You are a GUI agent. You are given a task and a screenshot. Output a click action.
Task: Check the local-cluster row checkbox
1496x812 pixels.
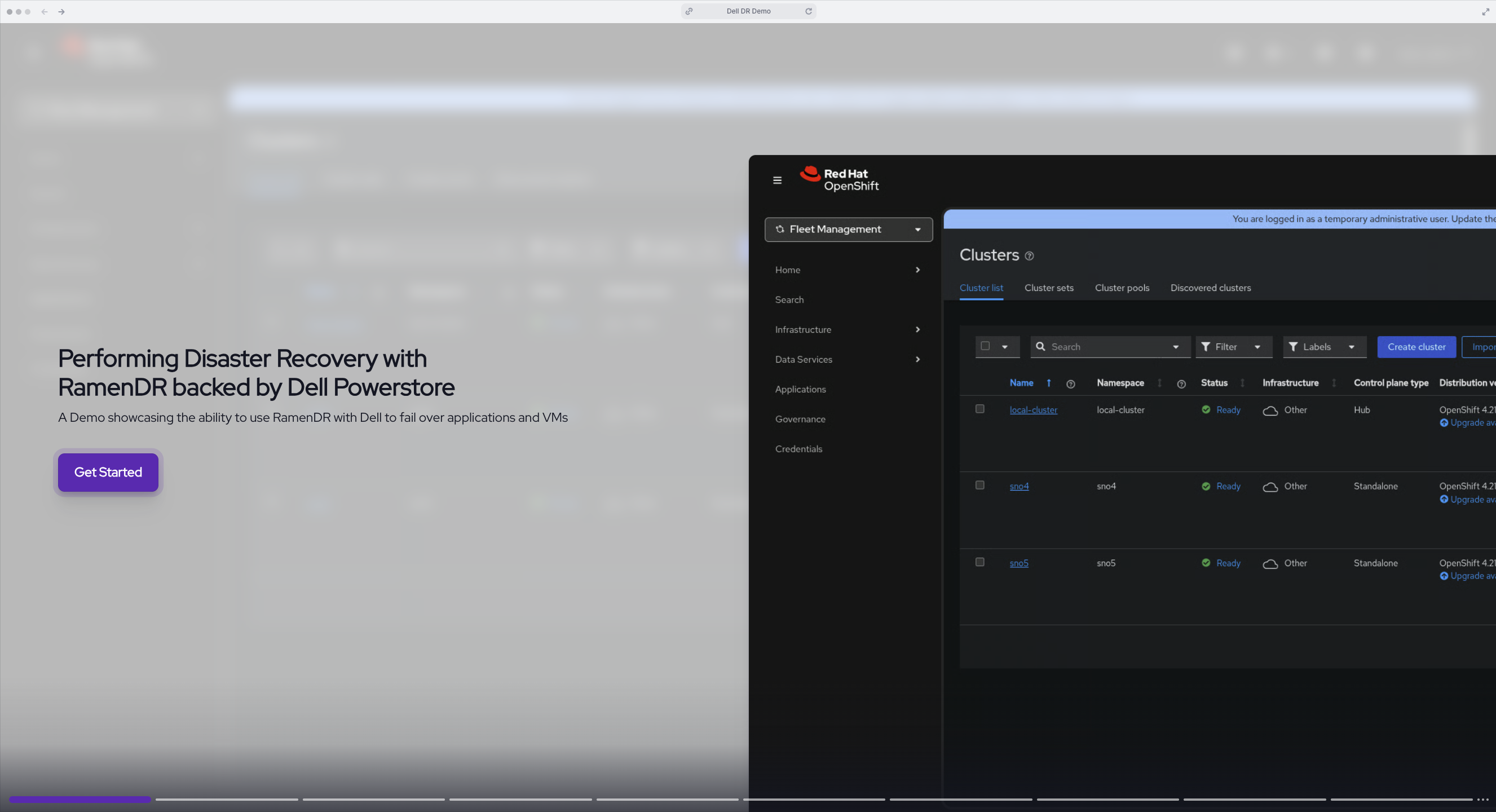[979, 409]
